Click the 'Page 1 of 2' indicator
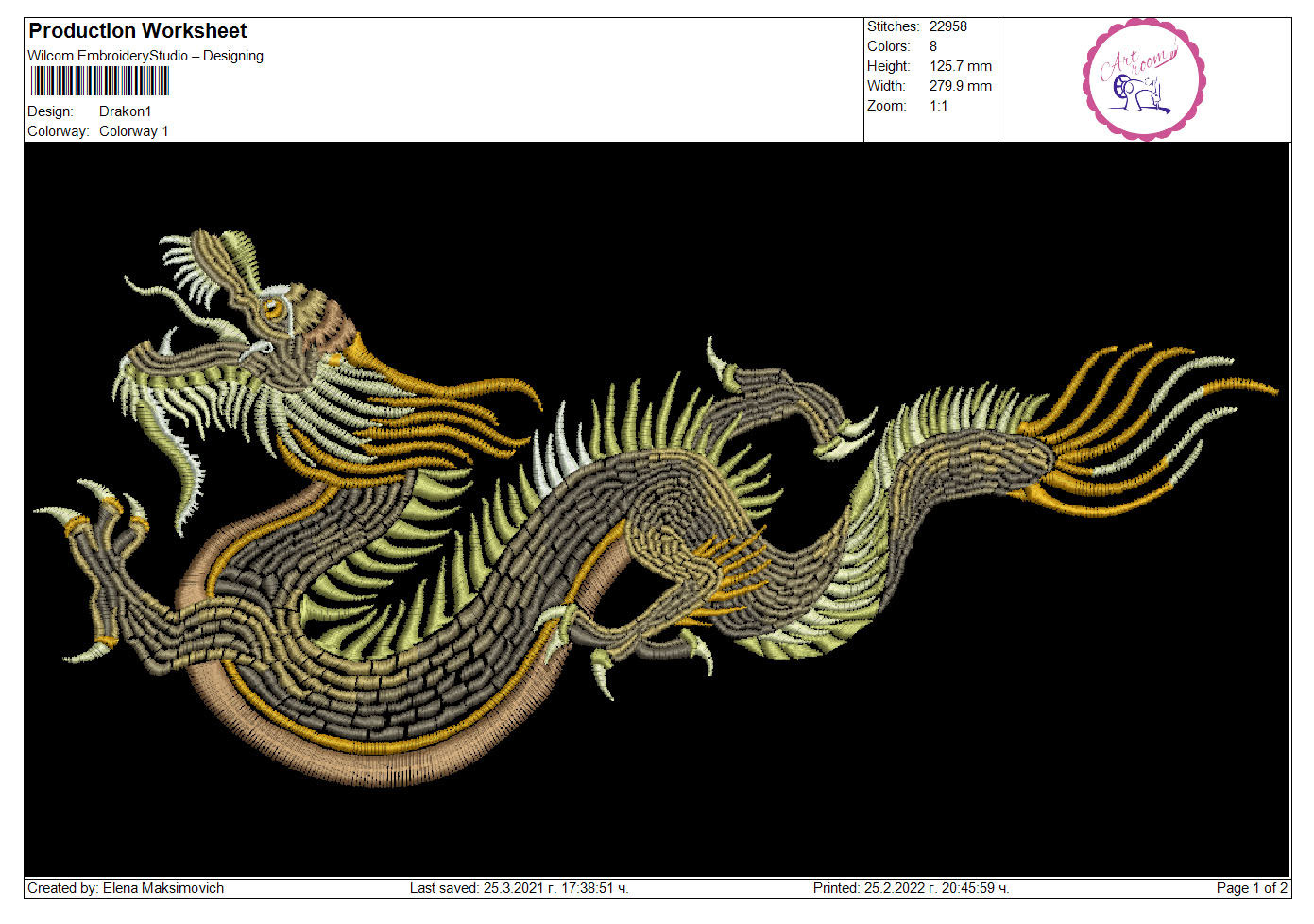The width and height of the screenshot is (1314, 924). click(x=1252, y=888)
